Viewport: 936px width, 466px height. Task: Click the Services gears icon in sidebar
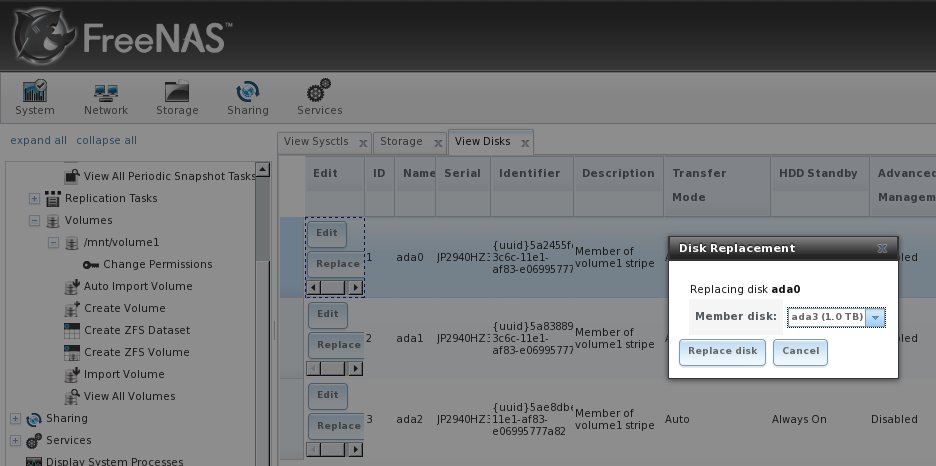pyautogui.click(x=34, y=440)
